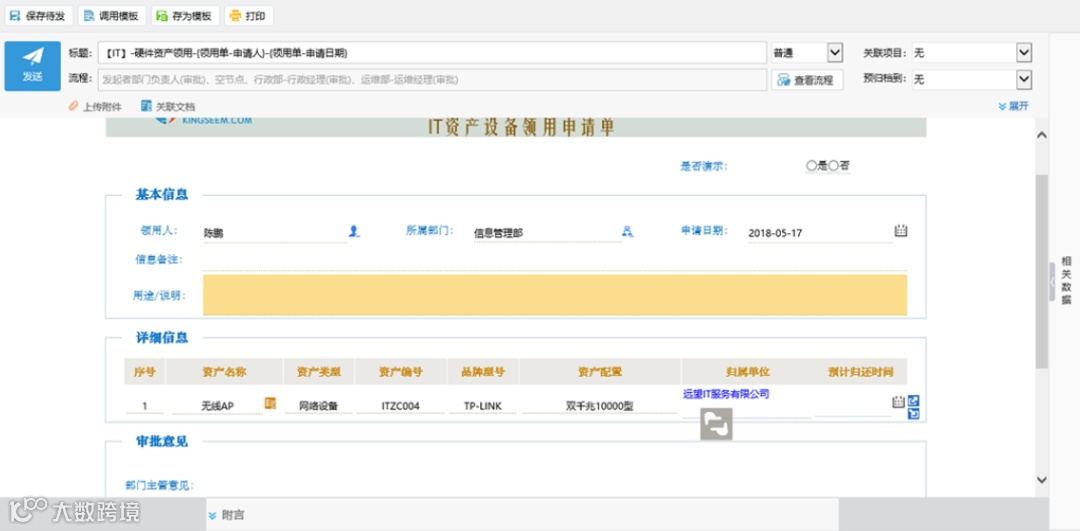Image resolution: width=1080 pixels, height=531 pixels.
Task: Click the vertical scrollbar thumb of the form
Action: coord(1041,271)
